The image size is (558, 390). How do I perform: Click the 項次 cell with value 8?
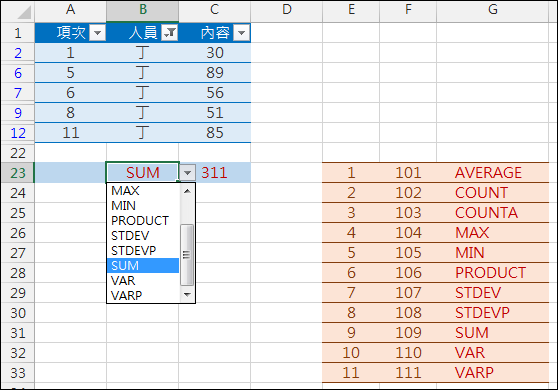click(70, 113)
